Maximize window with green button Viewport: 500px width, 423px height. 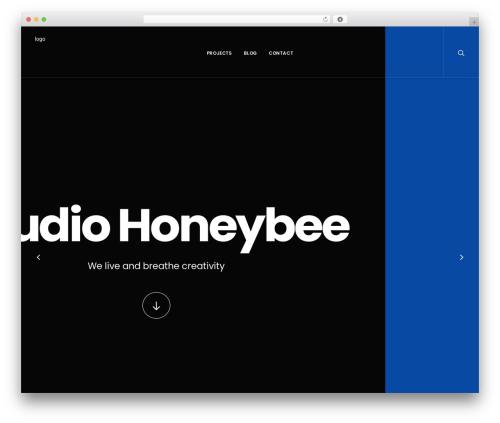point(44,19)
